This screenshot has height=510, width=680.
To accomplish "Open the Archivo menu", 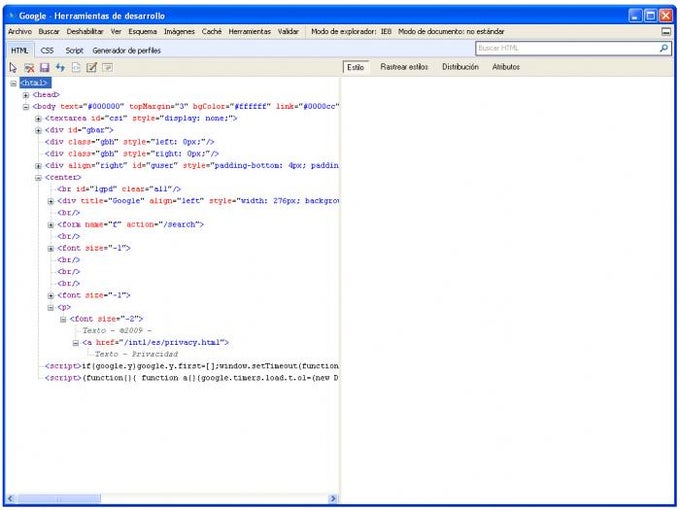I will (20, 32).
